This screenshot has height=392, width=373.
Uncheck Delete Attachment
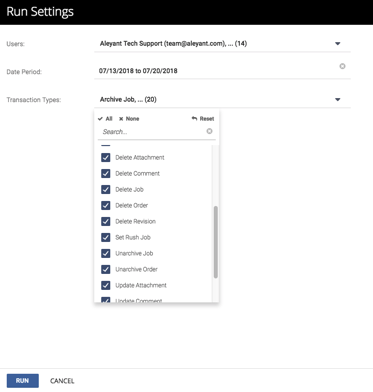(106, 157)
